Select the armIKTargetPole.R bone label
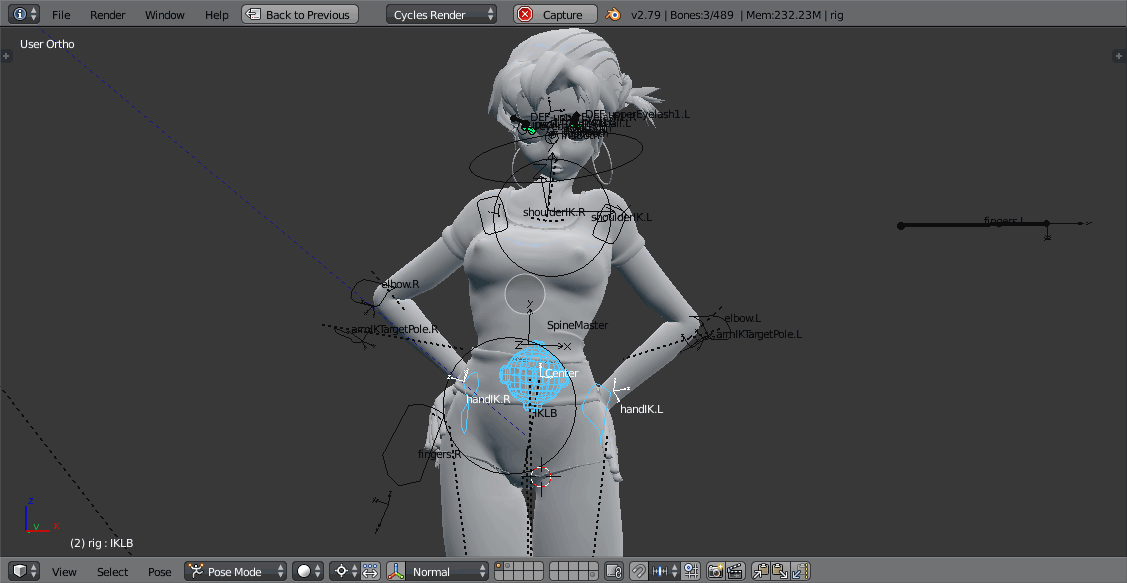Image resolution: width=1127 pixels, height=583 pixels. pyautogui.click(x=395, y=329)
